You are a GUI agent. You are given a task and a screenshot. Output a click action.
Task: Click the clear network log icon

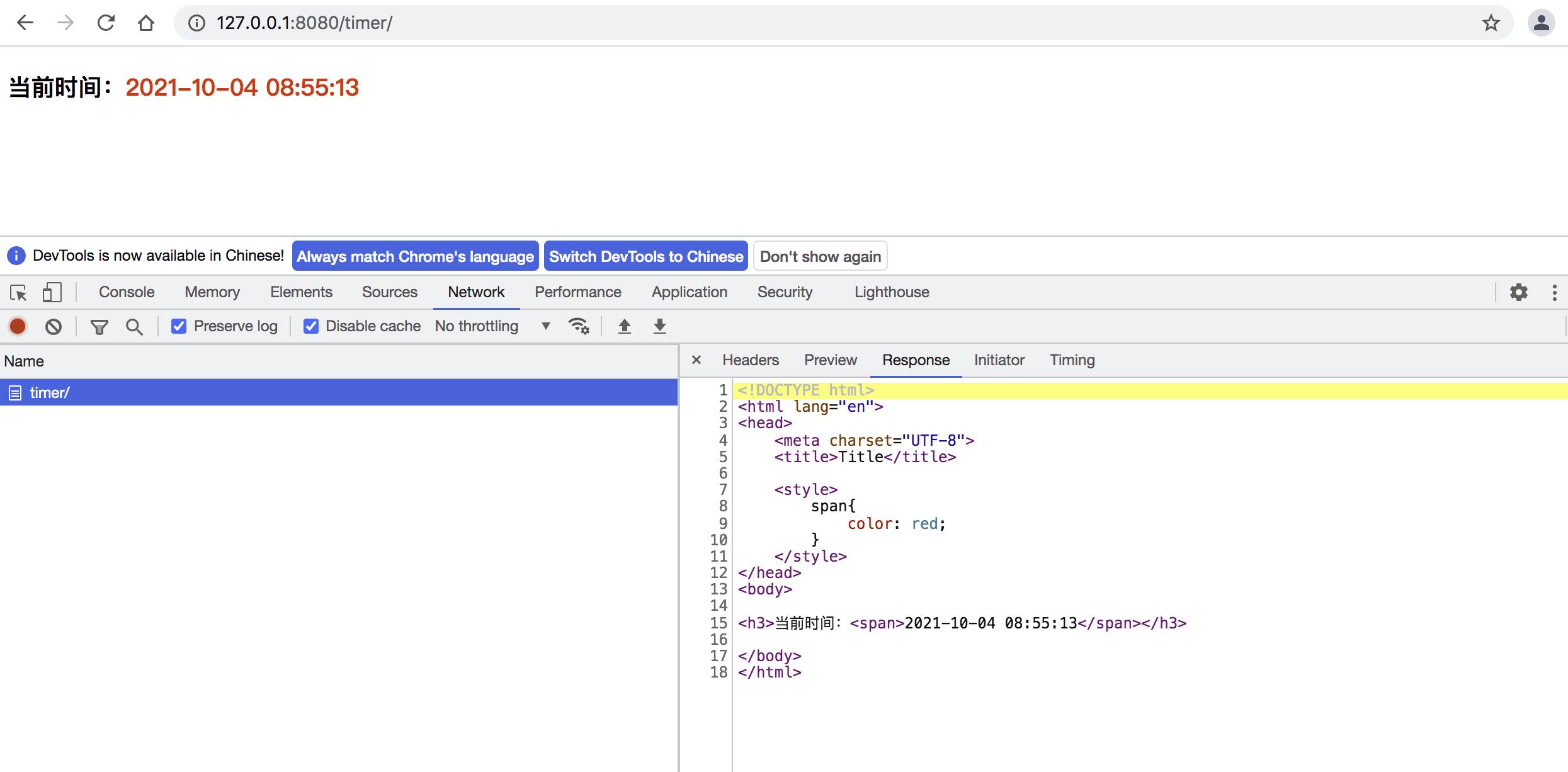click(52, 326)
